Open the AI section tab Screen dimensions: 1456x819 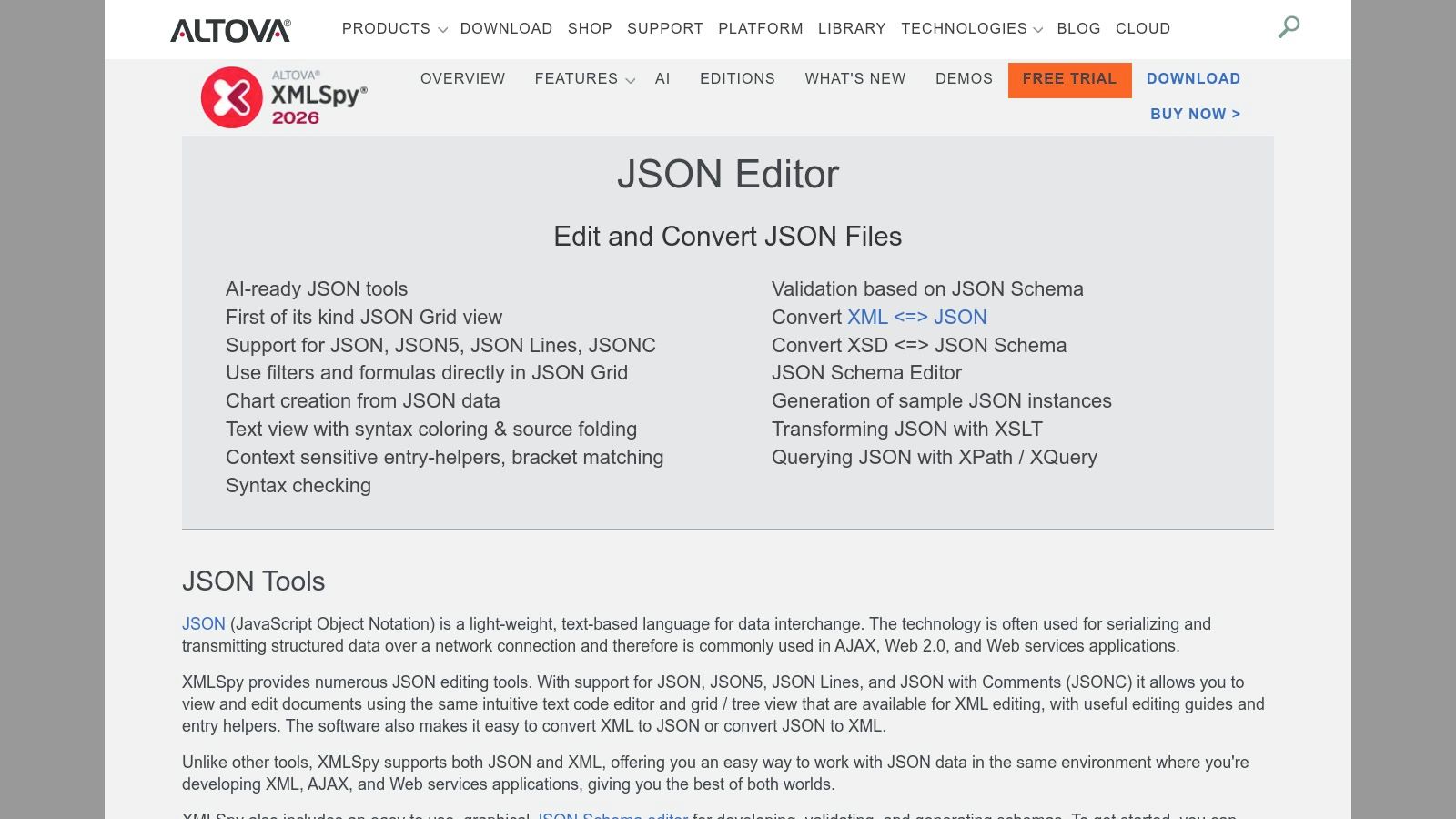pos(662,79)
